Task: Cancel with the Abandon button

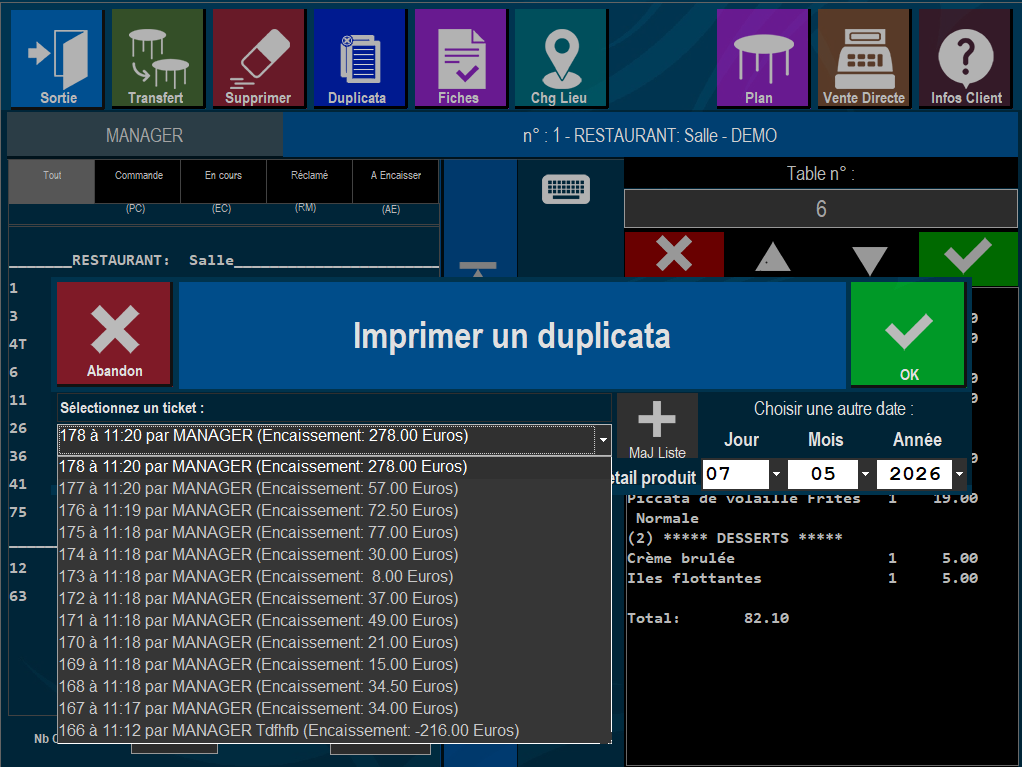Action: 114,334
